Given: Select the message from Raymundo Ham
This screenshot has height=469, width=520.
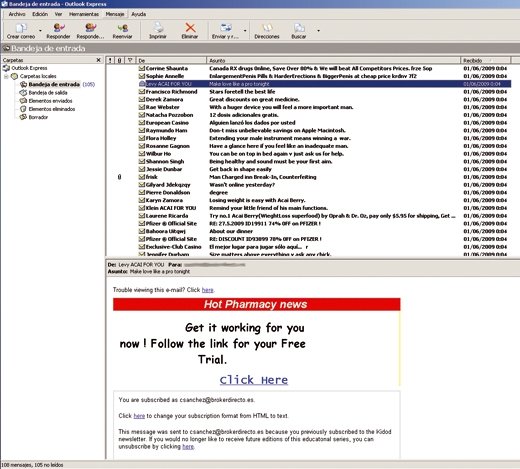Looking at the screenshot, I should click(308, 130).
